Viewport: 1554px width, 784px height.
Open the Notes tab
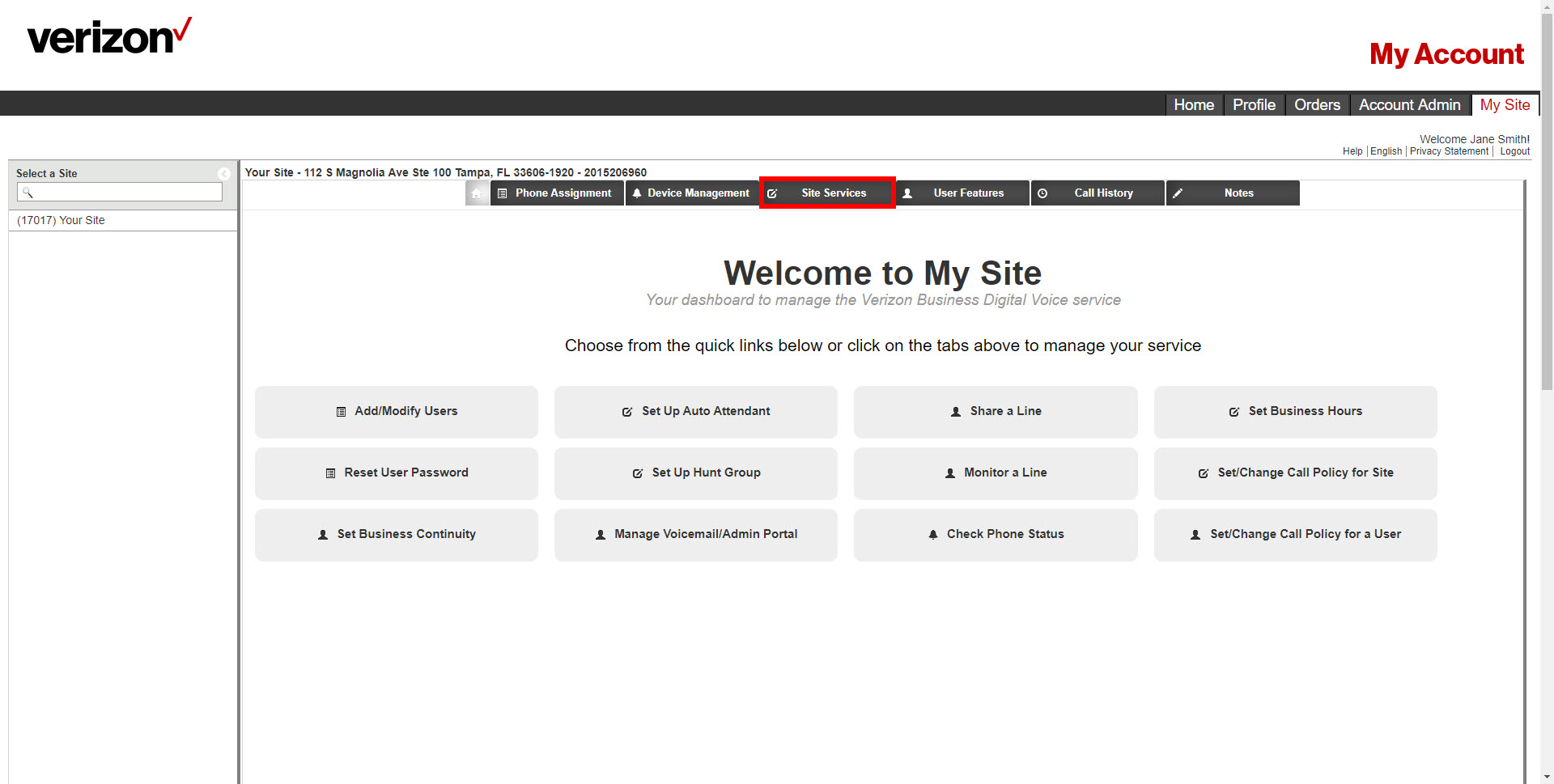point(1233,193)
